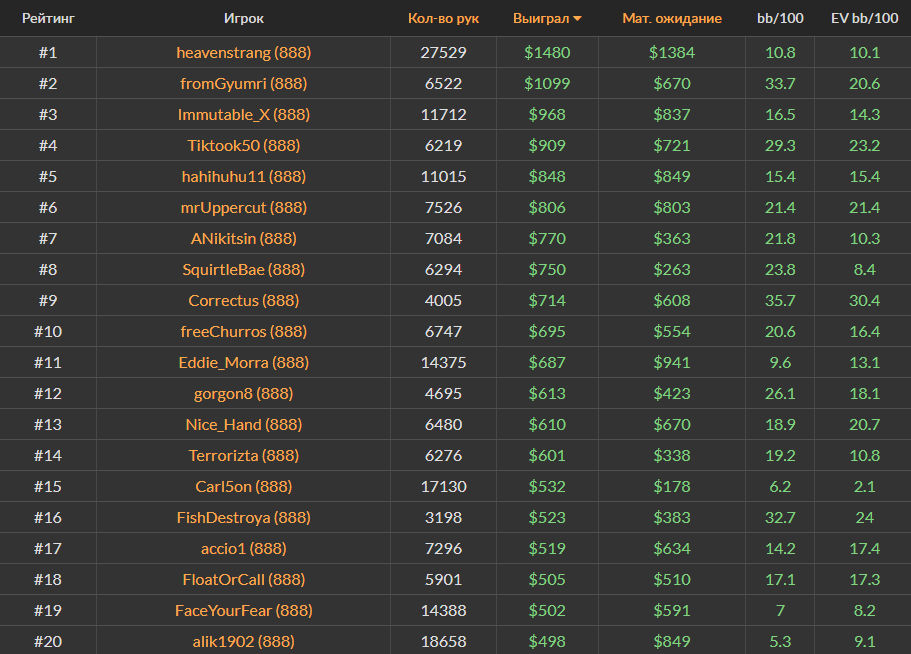Screen dimensions: 911x654
Task: Open SquirtleBae (888) player profile
Action: click(x=244, y=269)
